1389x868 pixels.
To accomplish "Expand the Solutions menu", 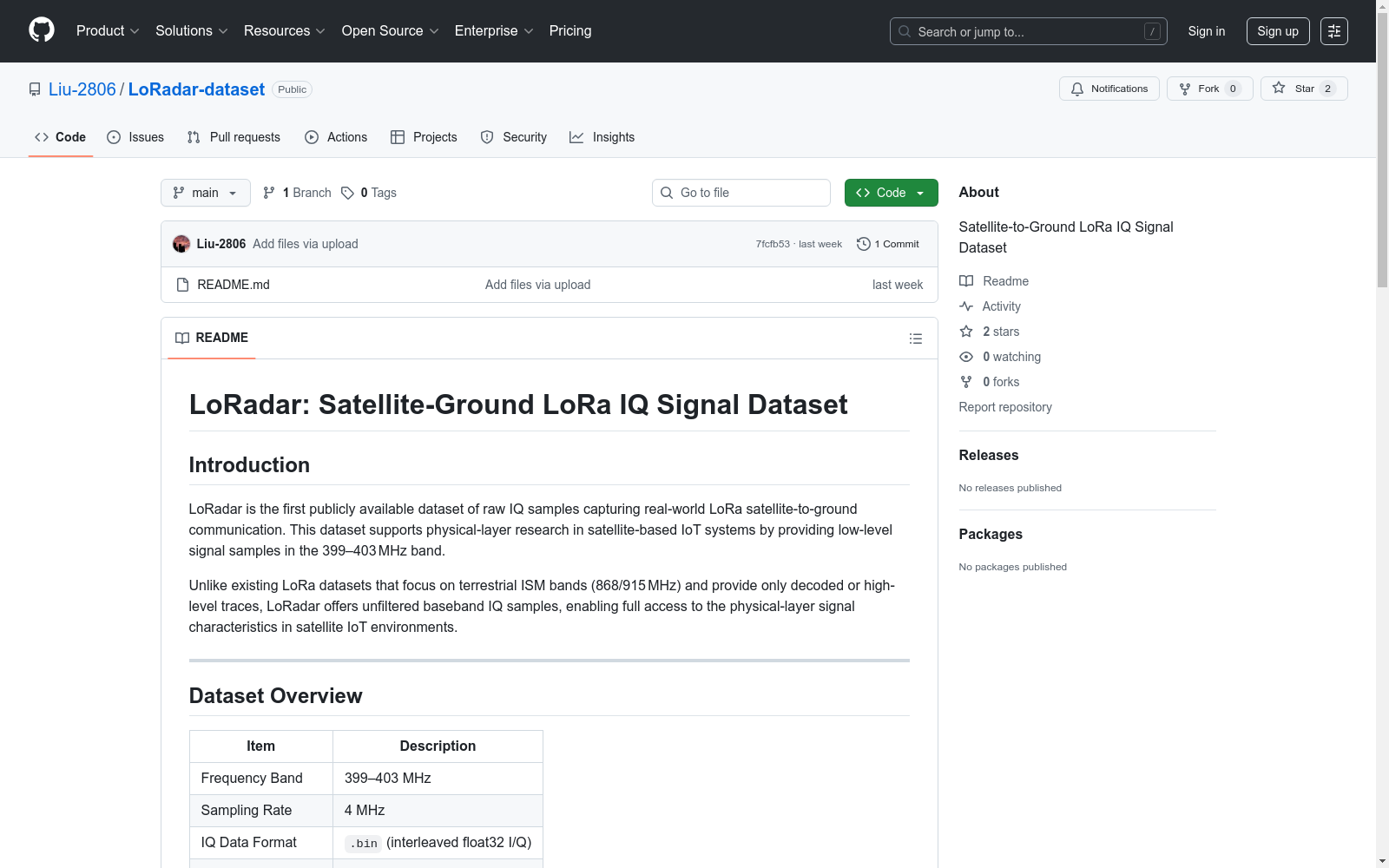I will pos(192,31).
